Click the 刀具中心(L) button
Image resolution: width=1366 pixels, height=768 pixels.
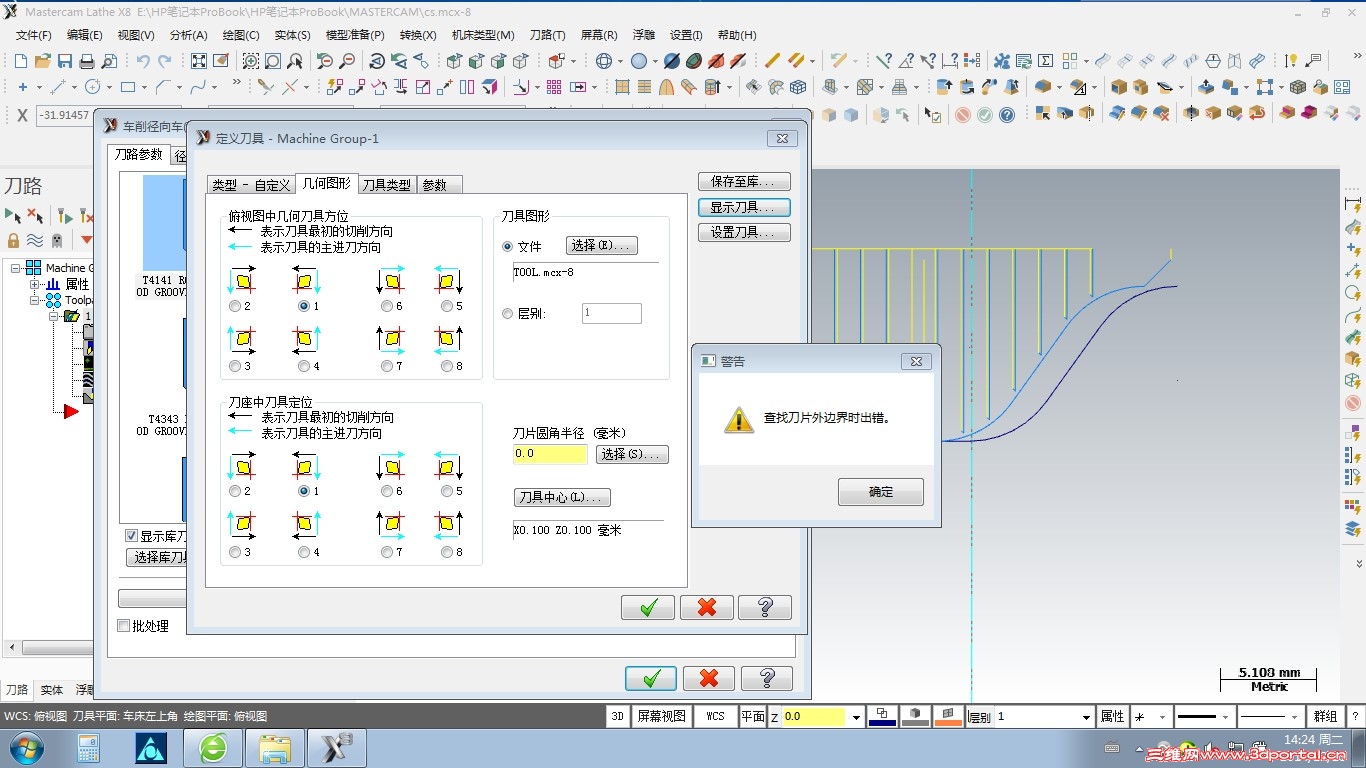tap(562, 497)
